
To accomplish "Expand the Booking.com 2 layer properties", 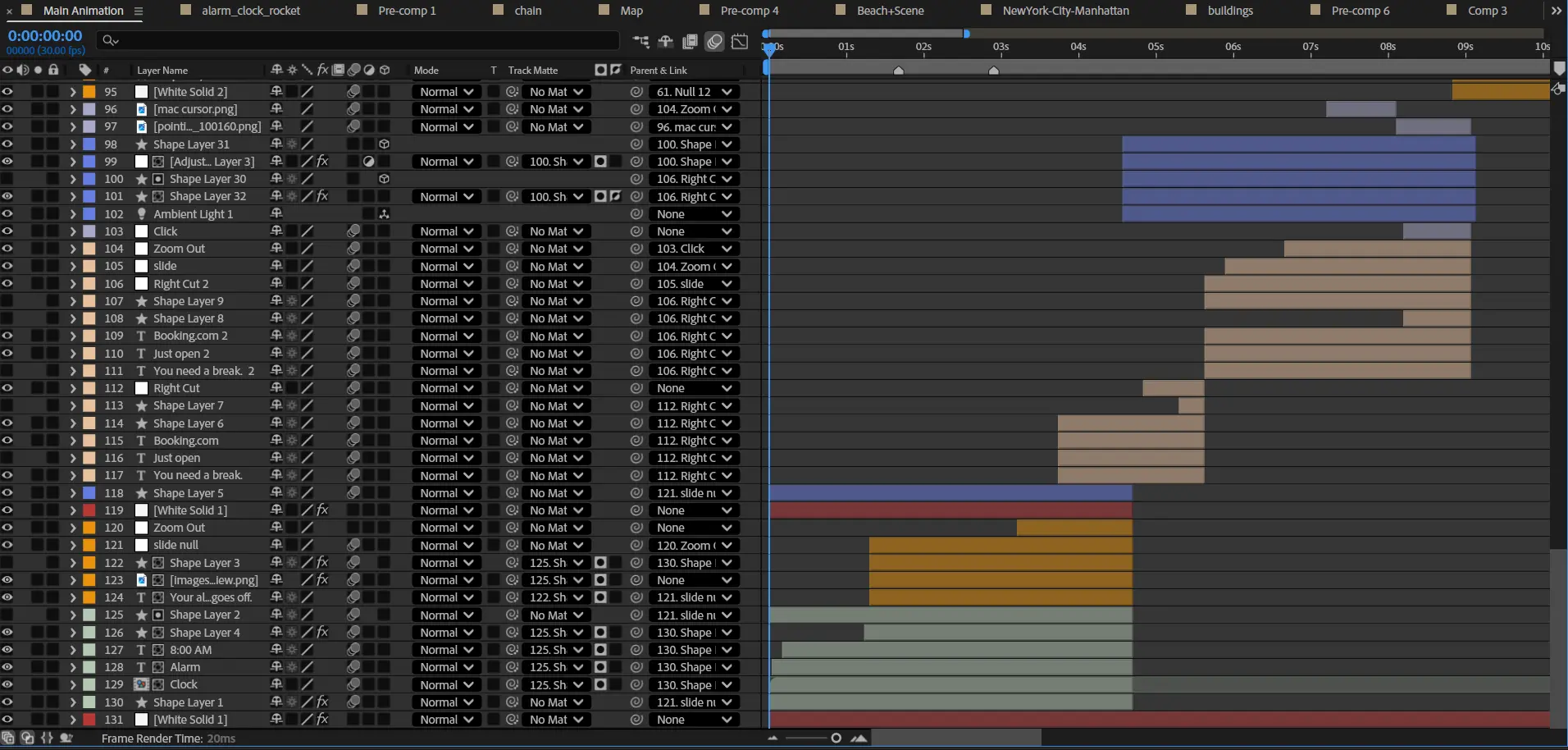I will (72, 336).
